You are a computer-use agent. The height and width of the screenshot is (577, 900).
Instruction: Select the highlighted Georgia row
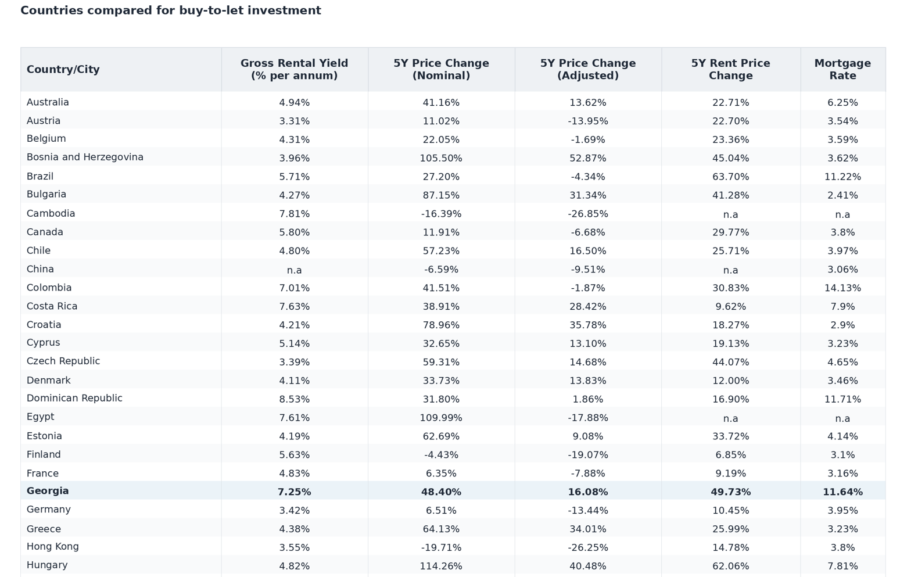pos(453,491)
